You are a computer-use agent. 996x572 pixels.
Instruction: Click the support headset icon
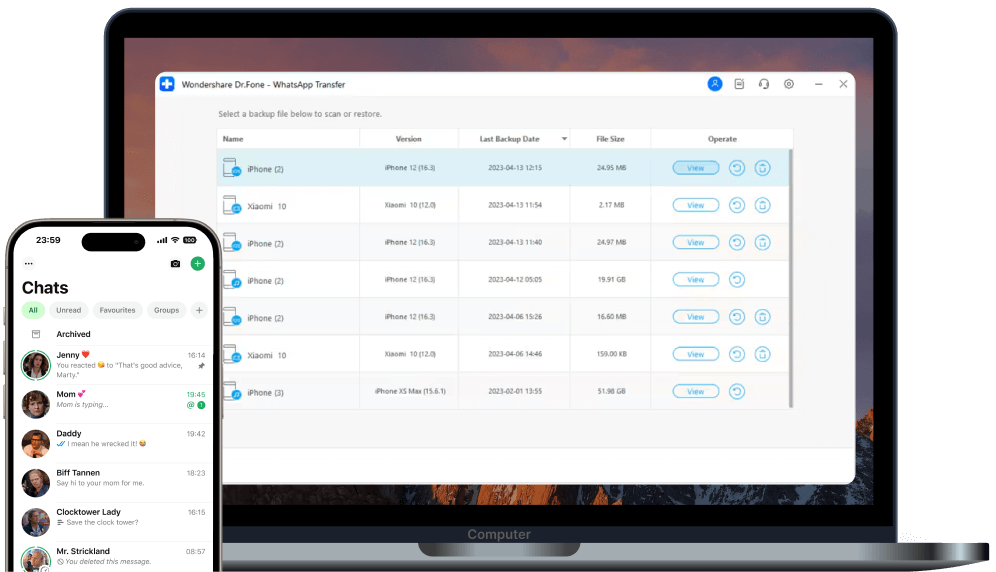coord(764,84)
